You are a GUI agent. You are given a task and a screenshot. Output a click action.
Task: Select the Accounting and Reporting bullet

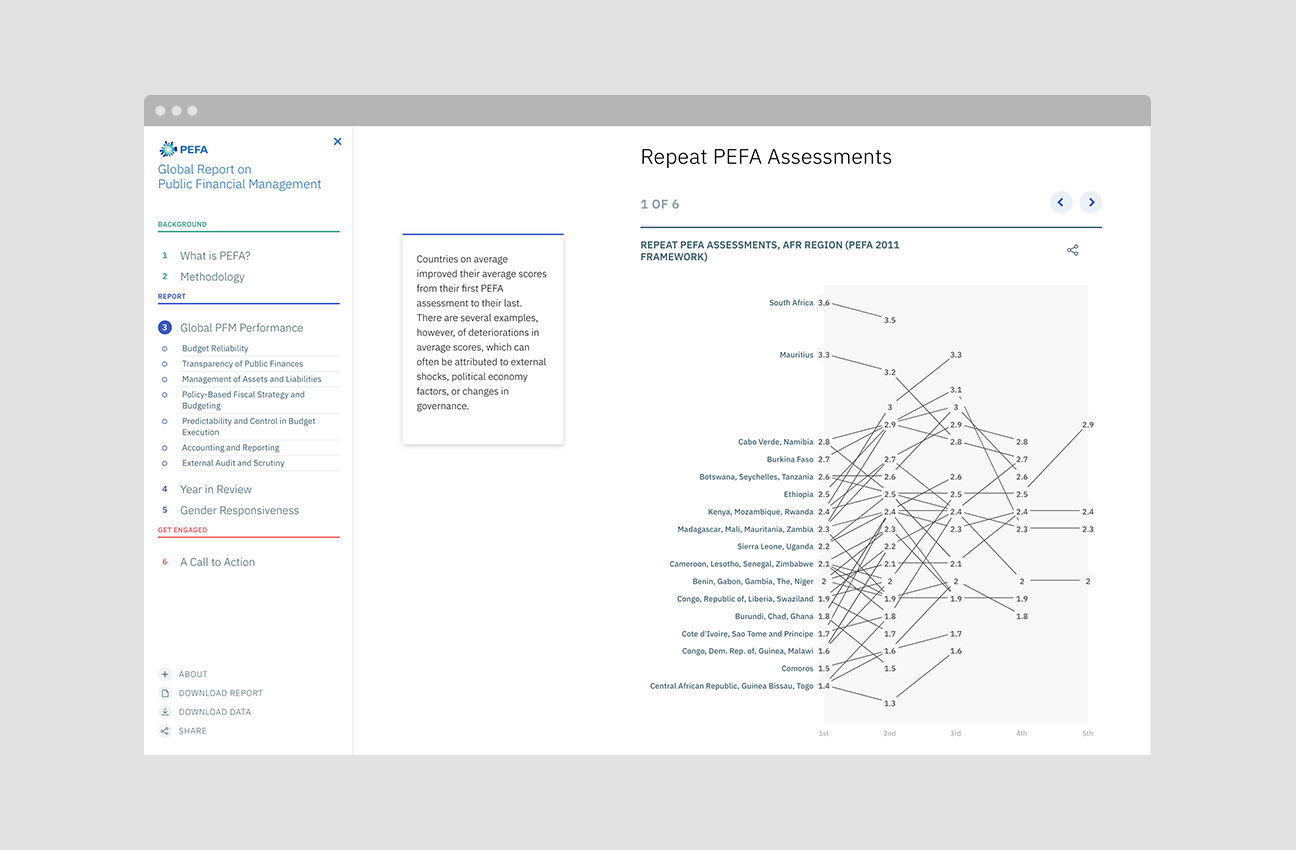(165, 448)
